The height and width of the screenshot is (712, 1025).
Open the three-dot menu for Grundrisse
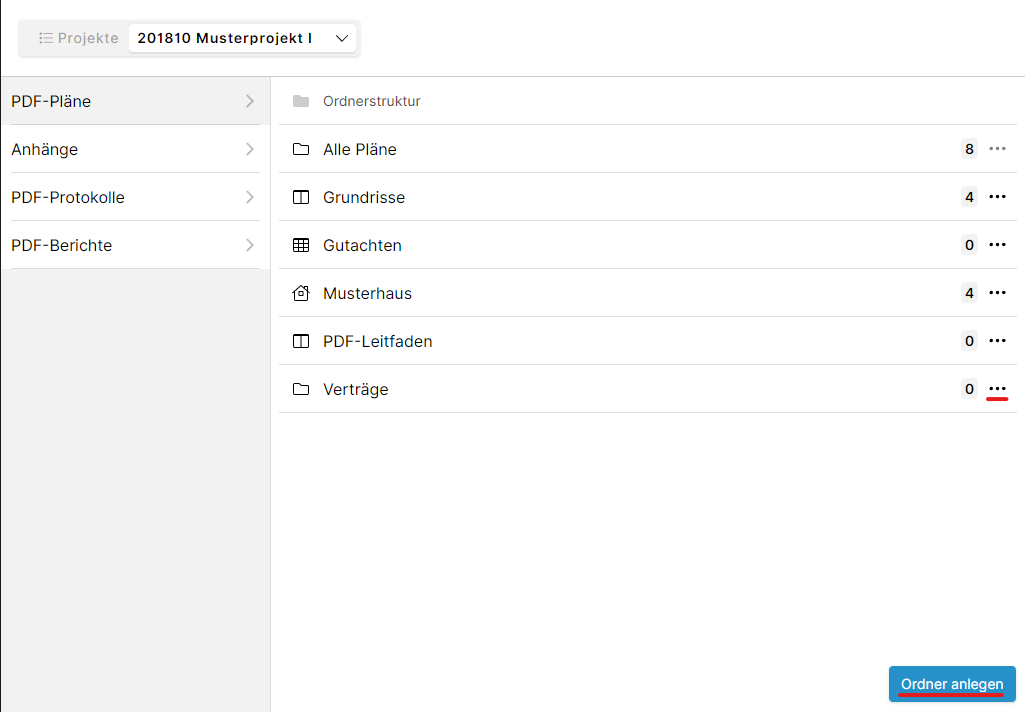[998, 197]
